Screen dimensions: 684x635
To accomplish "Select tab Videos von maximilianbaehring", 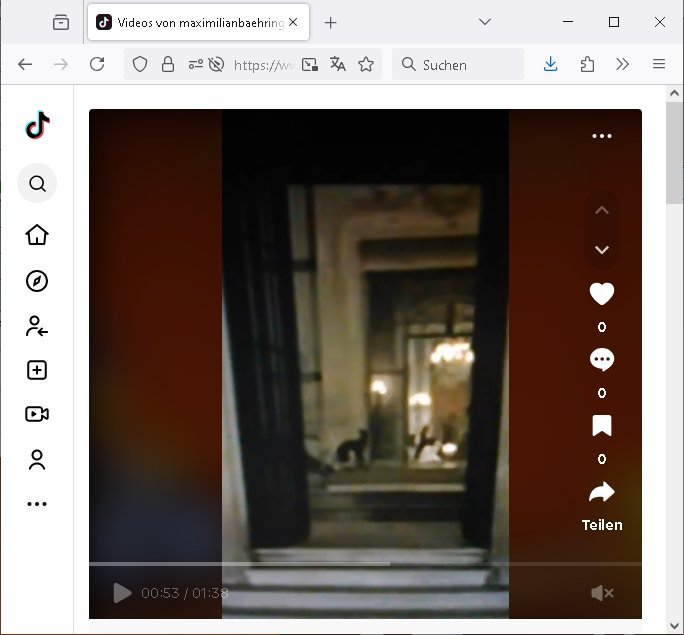I will click(x=198, y=22).
